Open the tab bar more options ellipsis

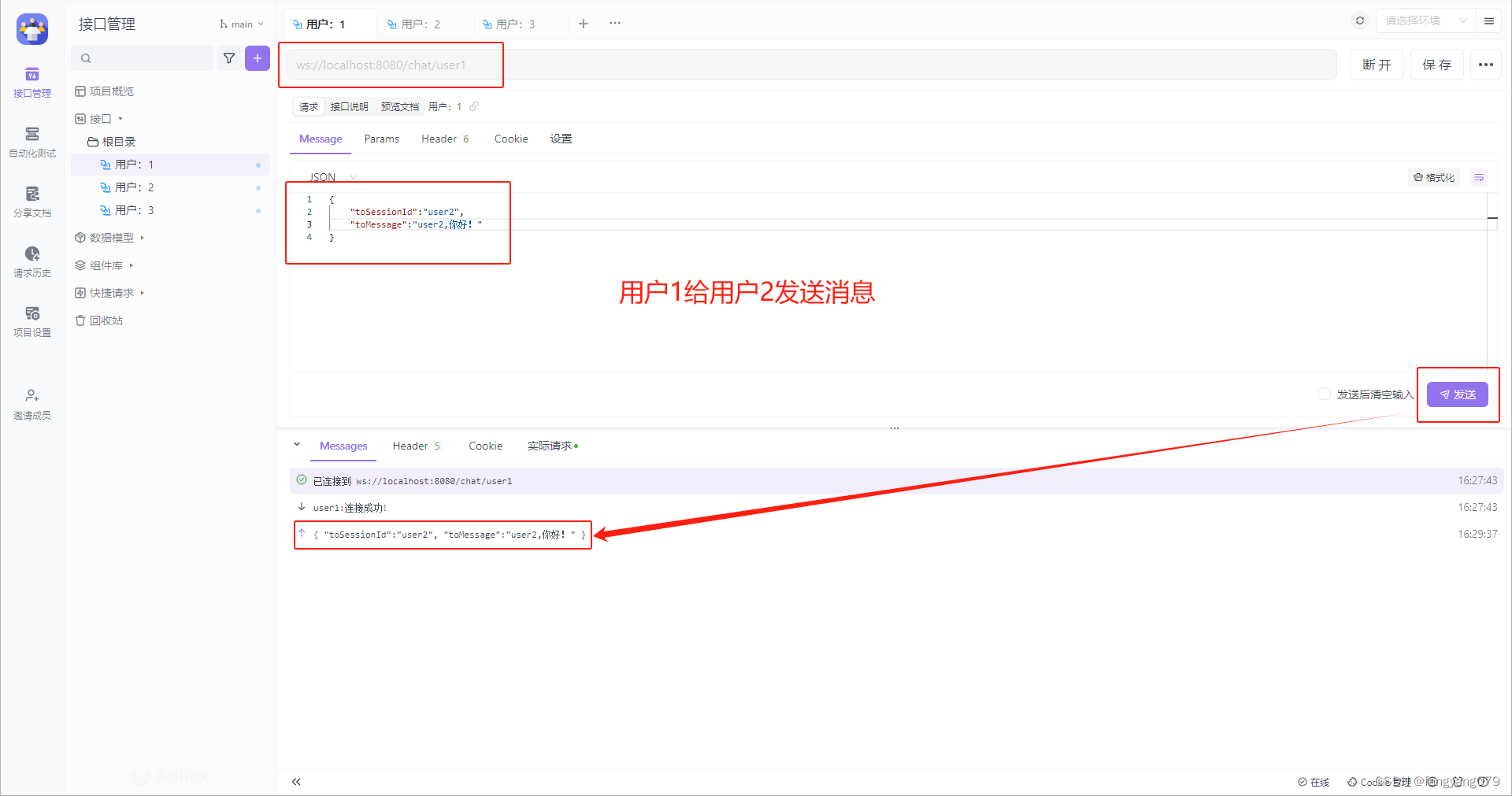pos(615,24)
